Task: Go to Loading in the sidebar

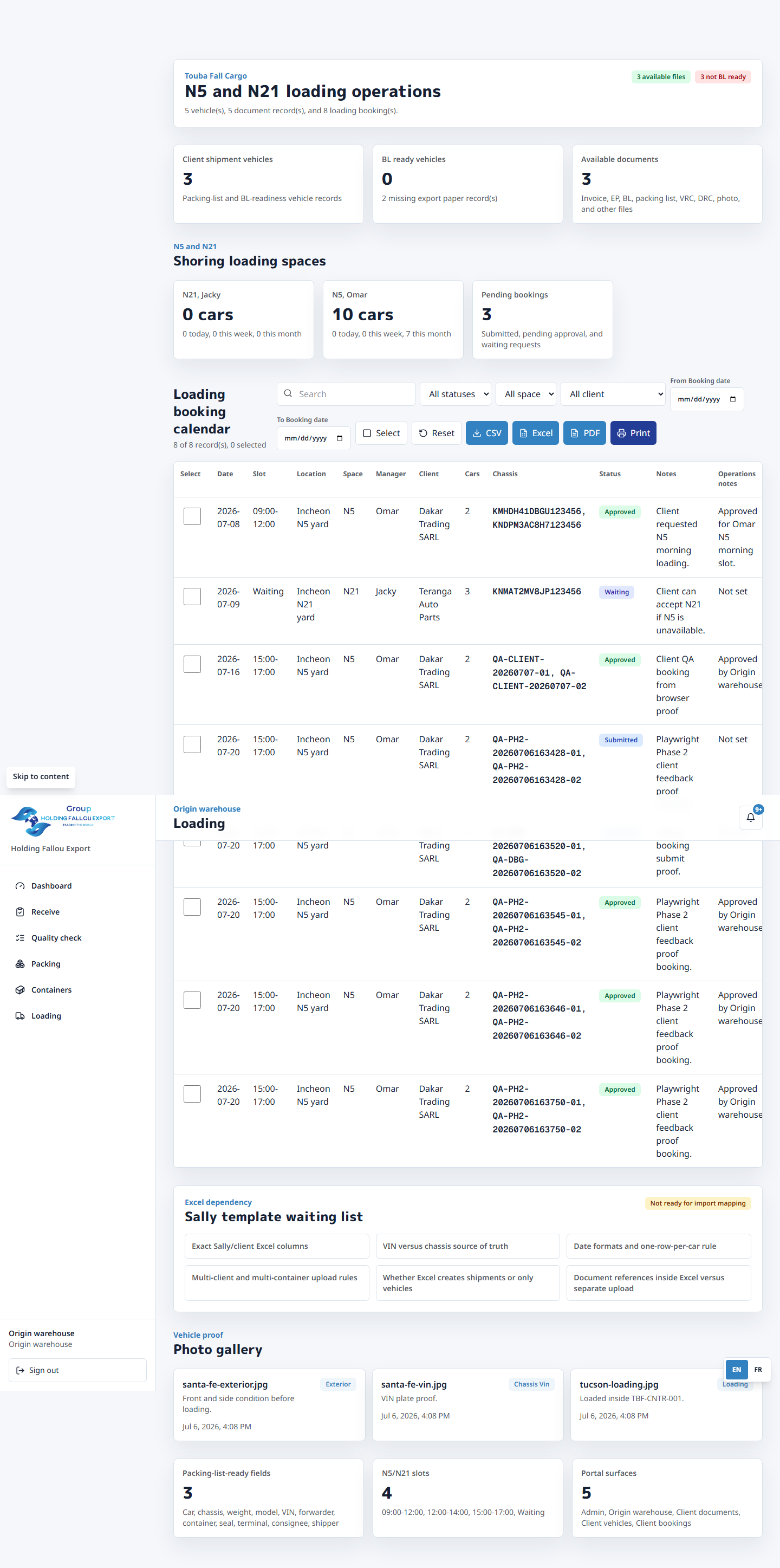Action: [x=77, y=1016]
